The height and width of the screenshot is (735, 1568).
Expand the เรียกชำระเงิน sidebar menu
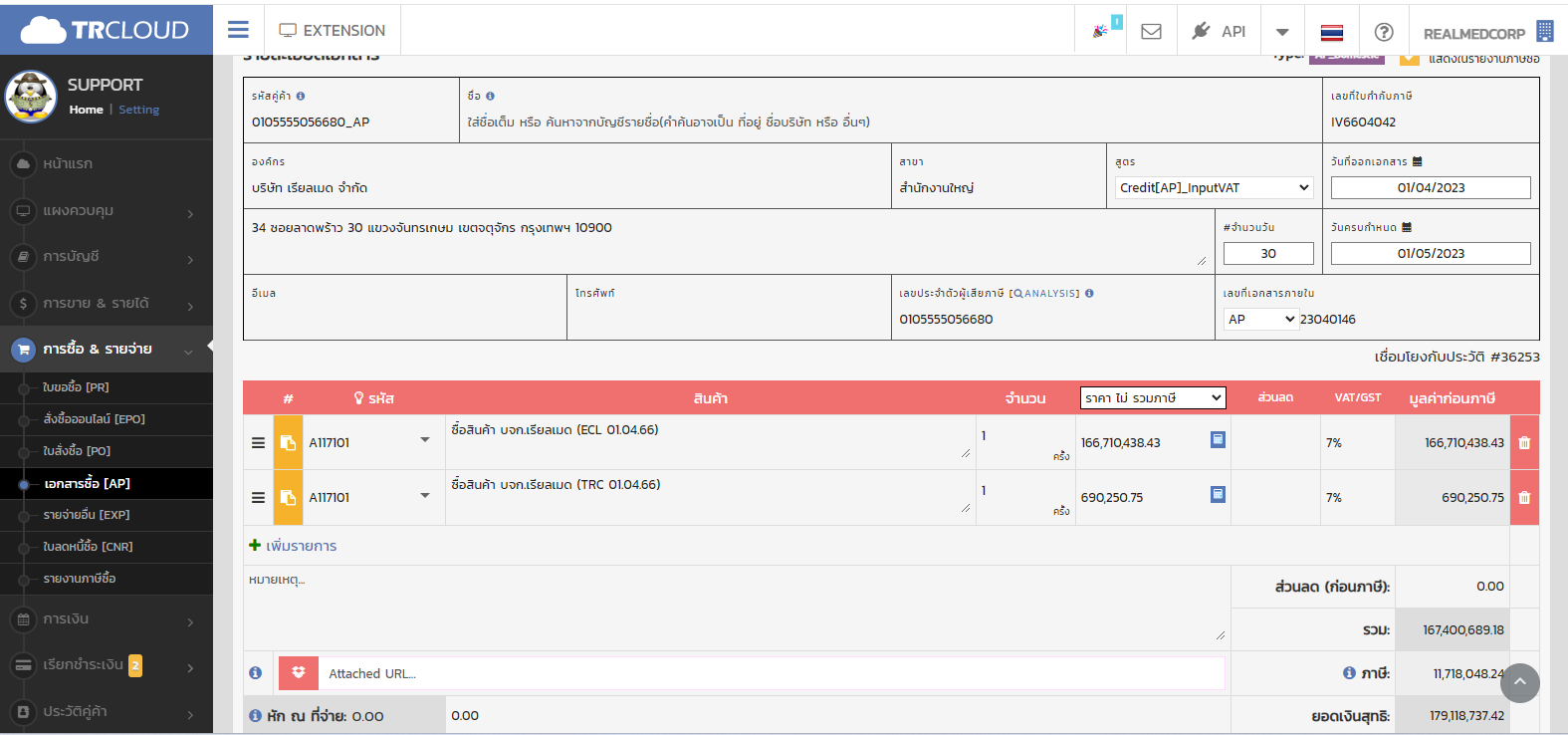tap(107, 665)
